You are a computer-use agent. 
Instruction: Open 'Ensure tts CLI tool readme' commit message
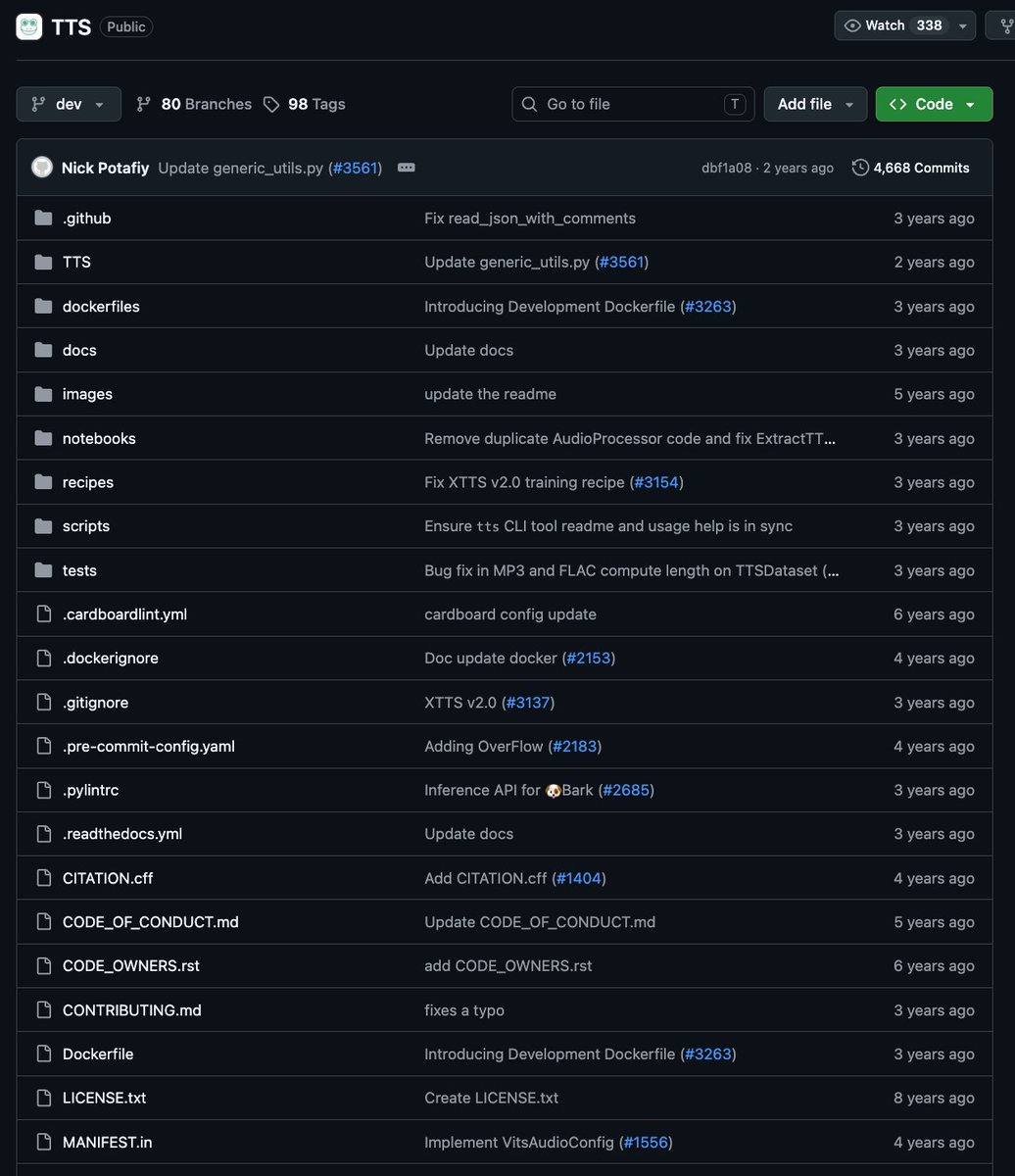(x=608, y=526)
